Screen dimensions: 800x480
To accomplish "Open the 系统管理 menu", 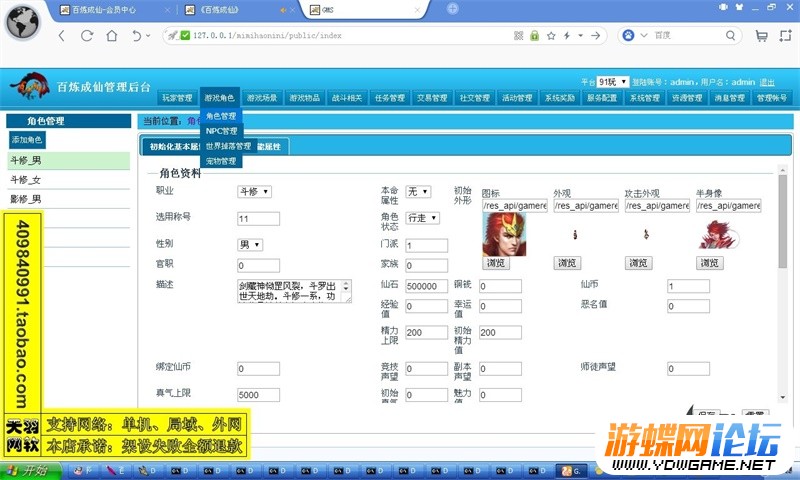I will [x=645, y=98].
